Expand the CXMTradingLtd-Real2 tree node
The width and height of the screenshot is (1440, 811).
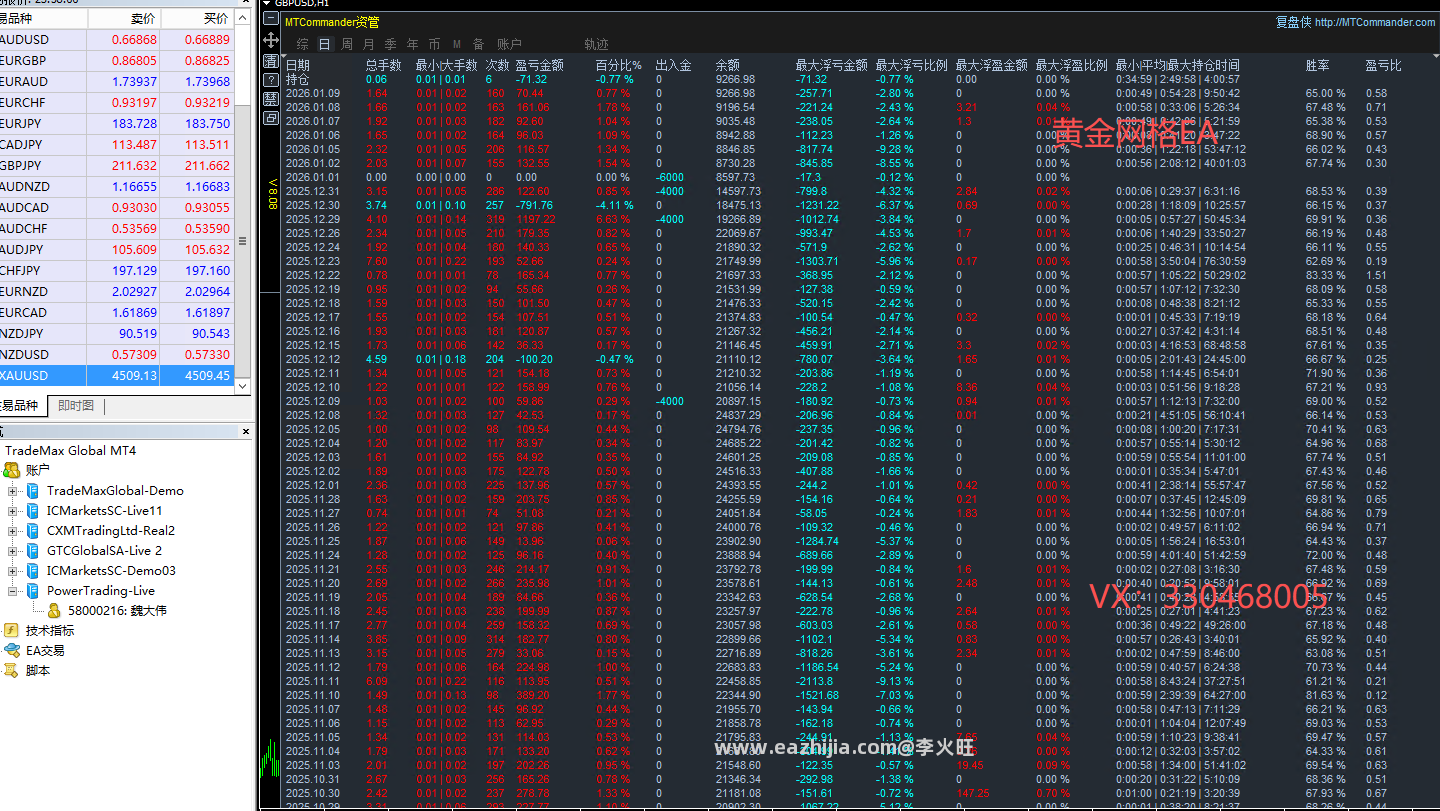click(x=13, y=531)
